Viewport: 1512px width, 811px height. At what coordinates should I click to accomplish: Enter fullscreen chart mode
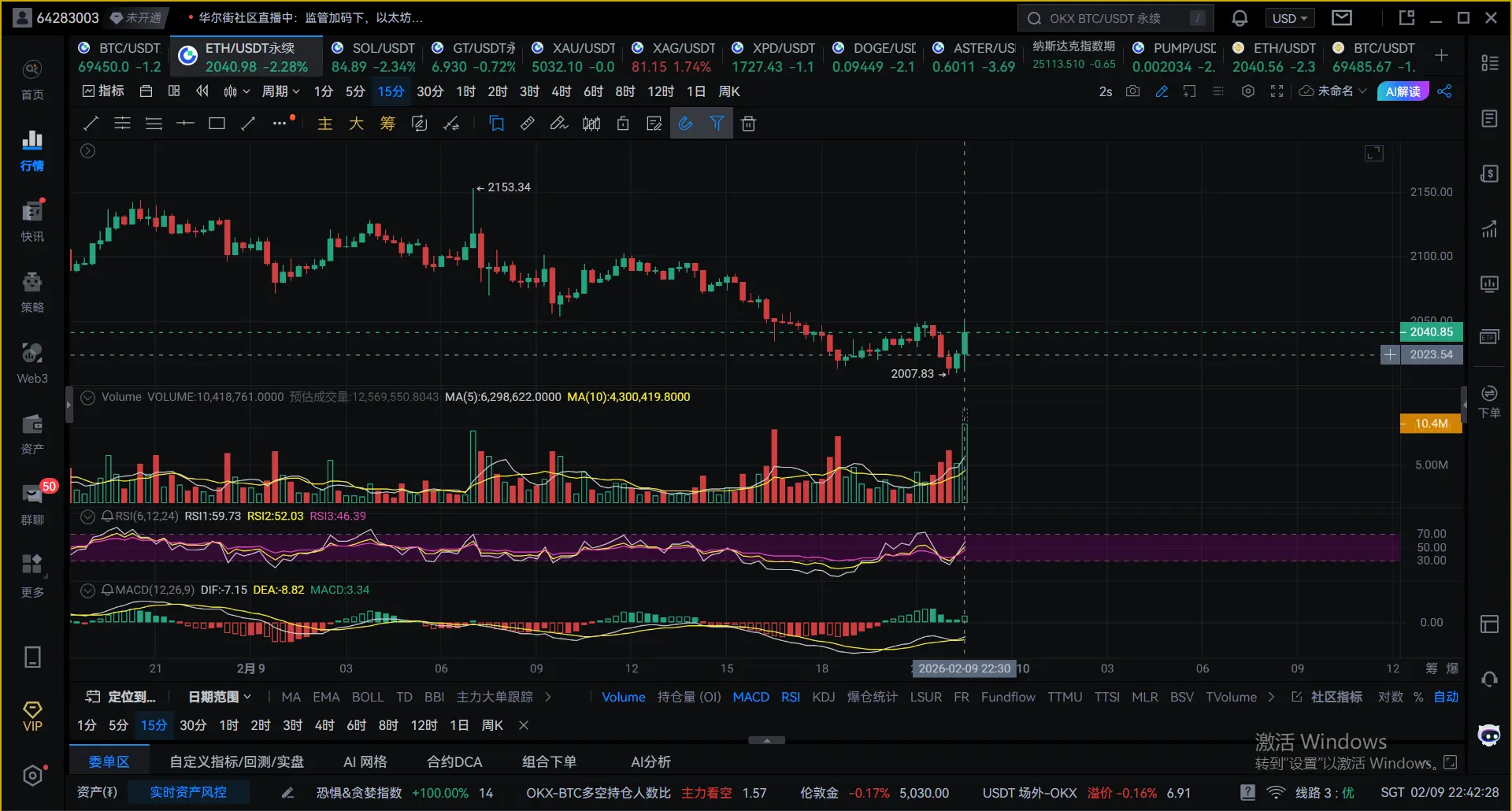(1277, 91)
